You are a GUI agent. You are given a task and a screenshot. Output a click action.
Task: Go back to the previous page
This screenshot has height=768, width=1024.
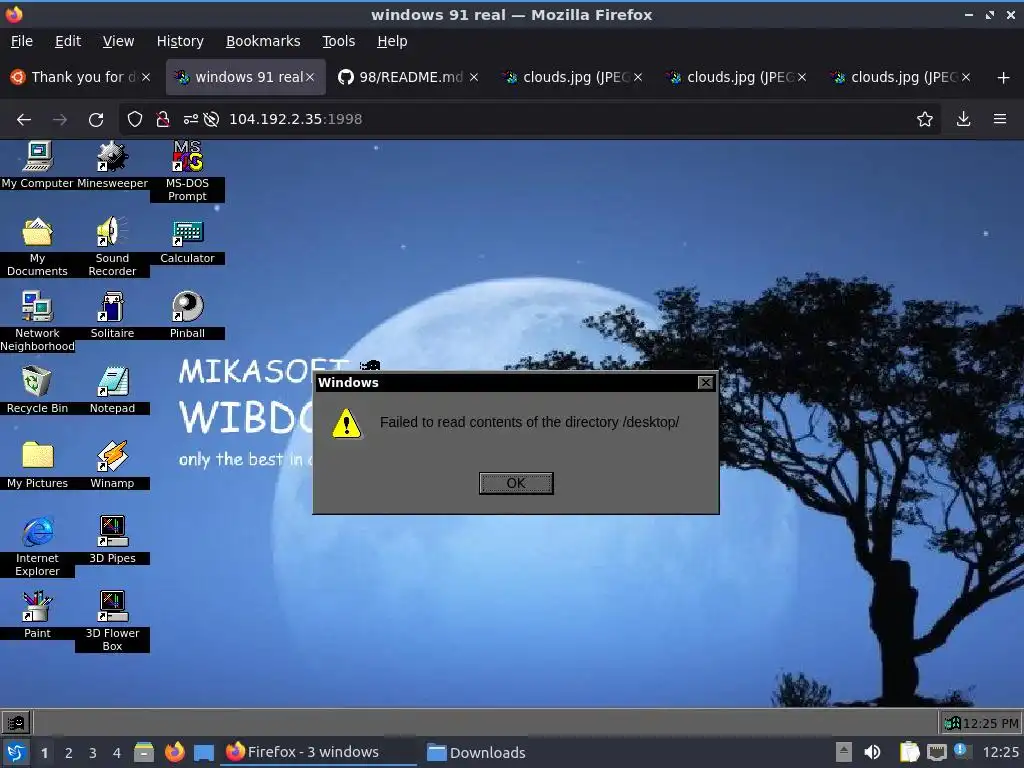click(x=24, y=120)
